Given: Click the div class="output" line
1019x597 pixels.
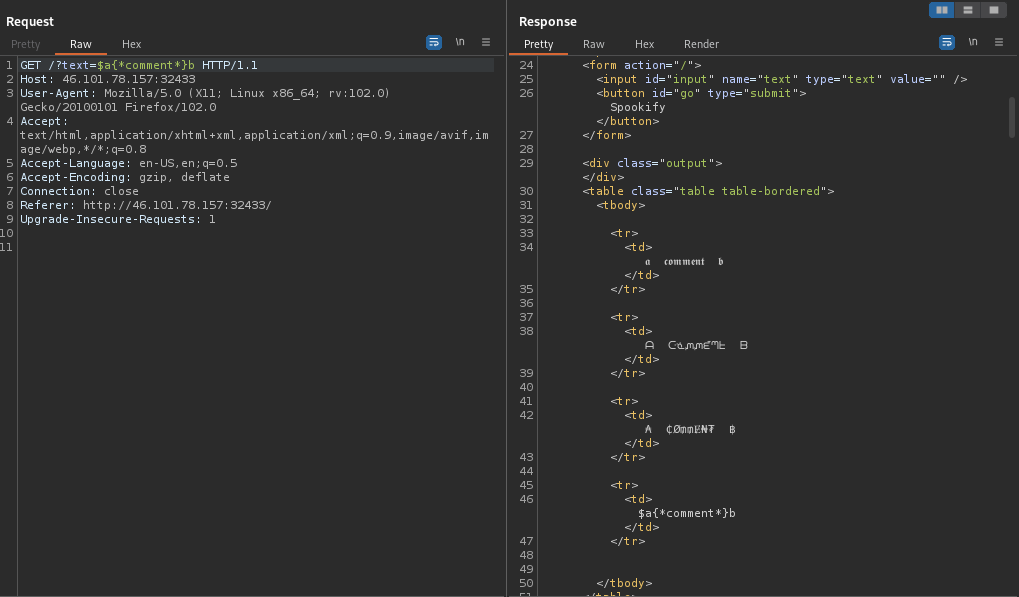Looking at the screenshot, I should click(652, 163).
